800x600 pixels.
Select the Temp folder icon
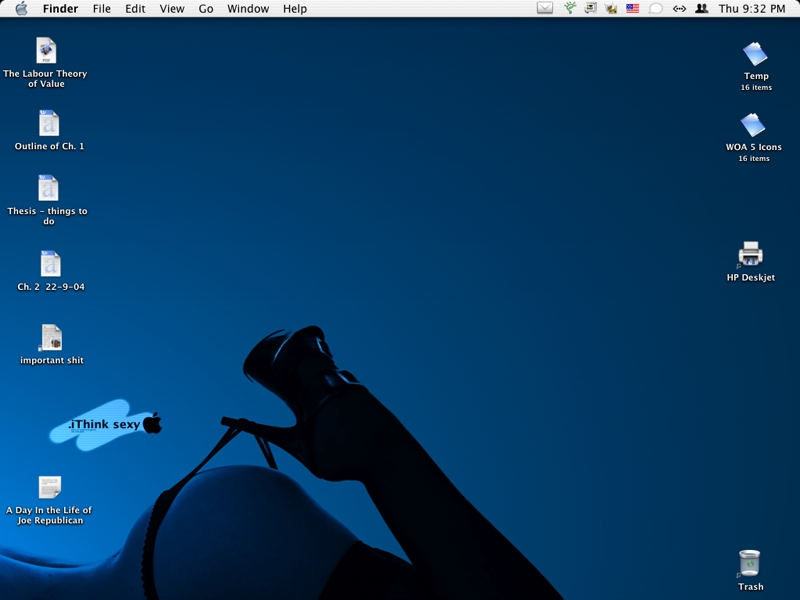(755, 54)
